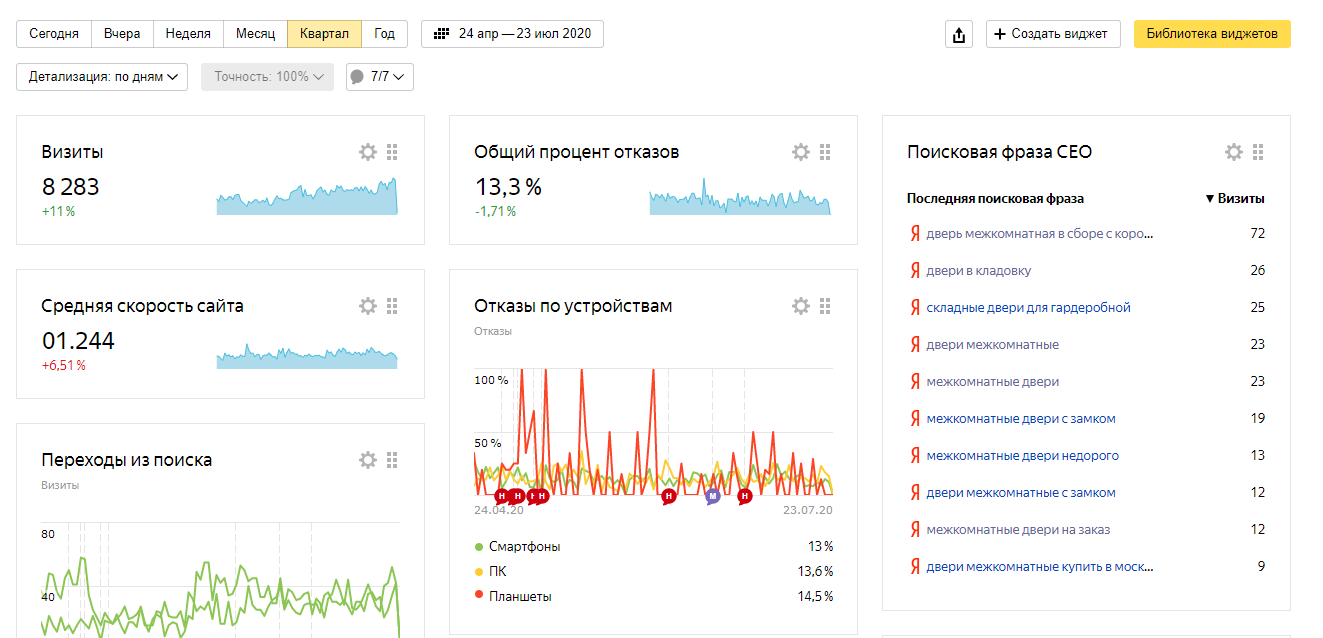Open the date range picker 24 апр — 23 июл 2020
Screen dimensions: 1323x638
point(512,34)
